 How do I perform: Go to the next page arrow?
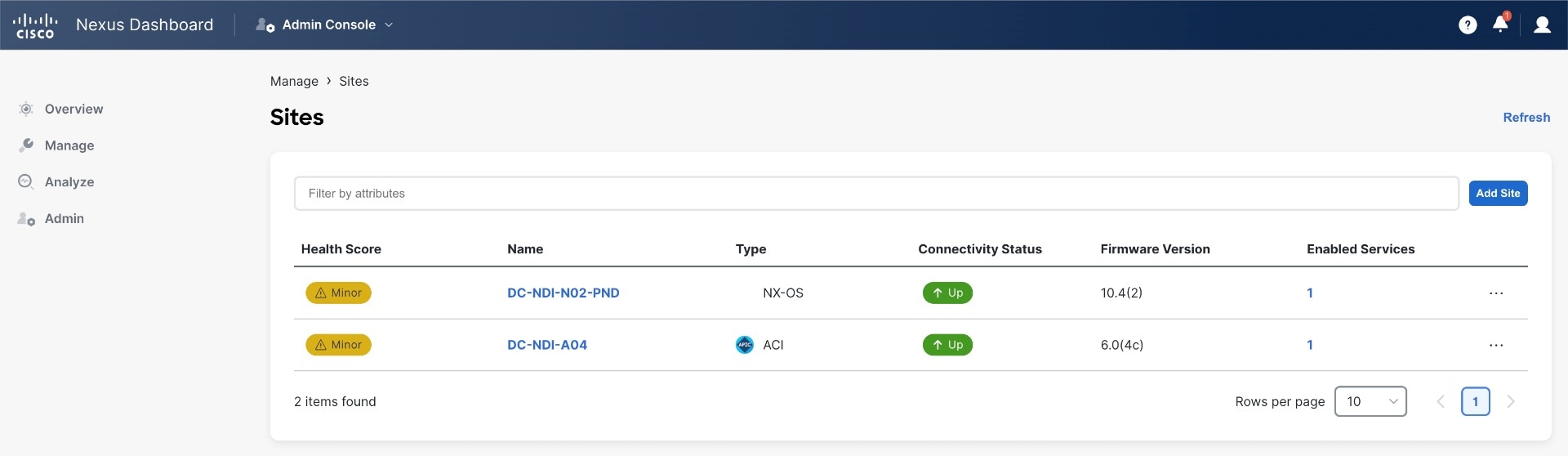coord(1511,401)
